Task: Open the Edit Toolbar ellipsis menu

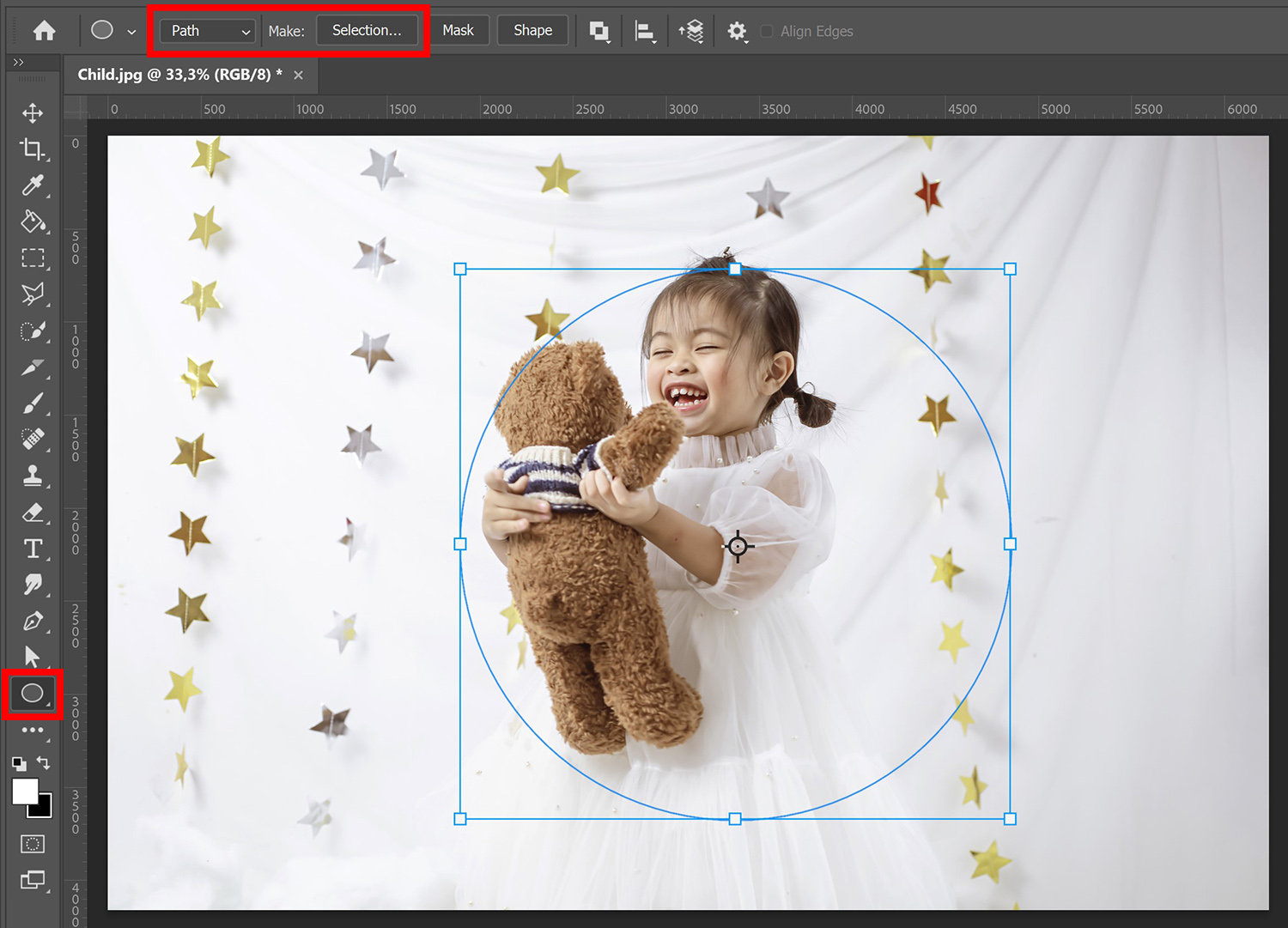Action: tap(33, 730)
